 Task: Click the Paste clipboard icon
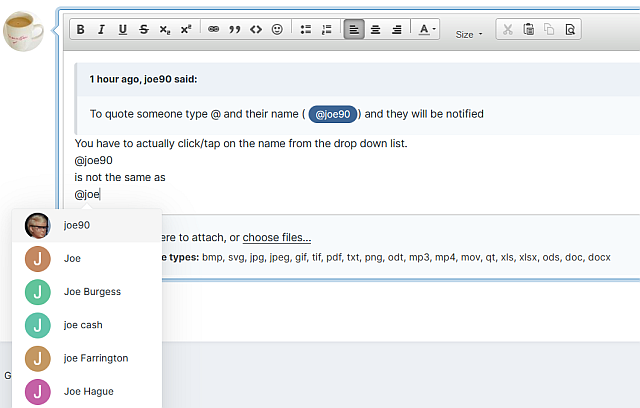tap(529, 29)
